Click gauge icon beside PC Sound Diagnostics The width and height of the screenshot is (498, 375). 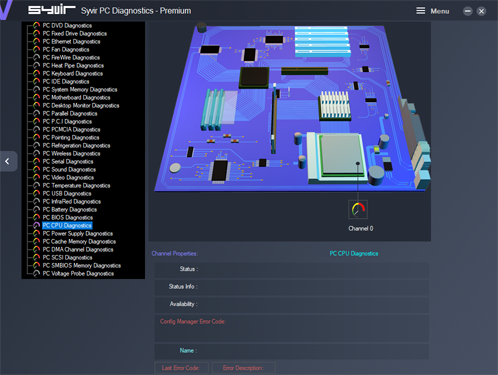click(36, 169)
